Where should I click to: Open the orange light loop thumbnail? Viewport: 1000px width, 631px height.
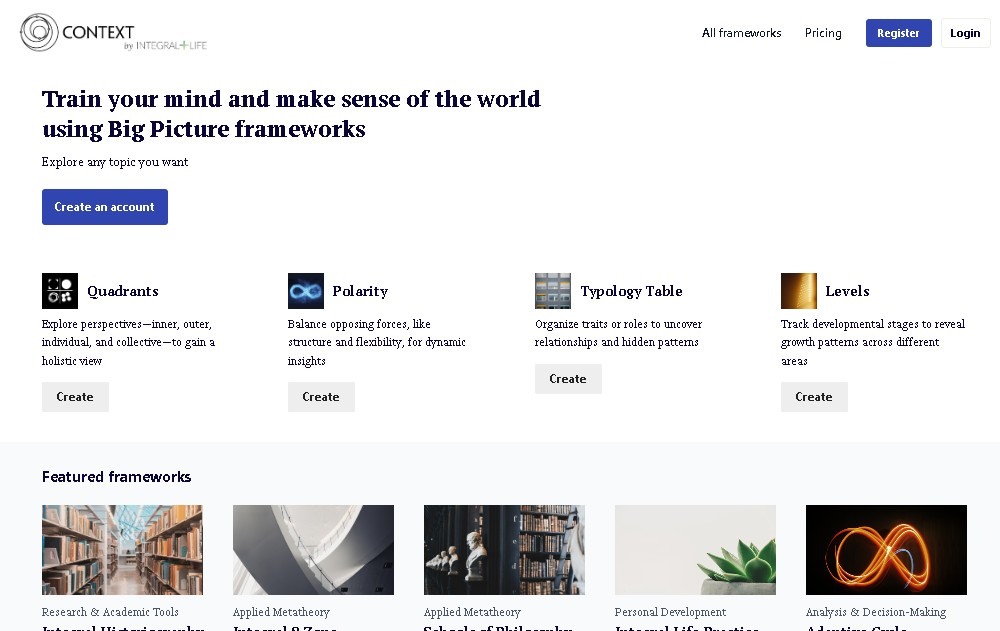pyautogui.click(x=886, y=550)
